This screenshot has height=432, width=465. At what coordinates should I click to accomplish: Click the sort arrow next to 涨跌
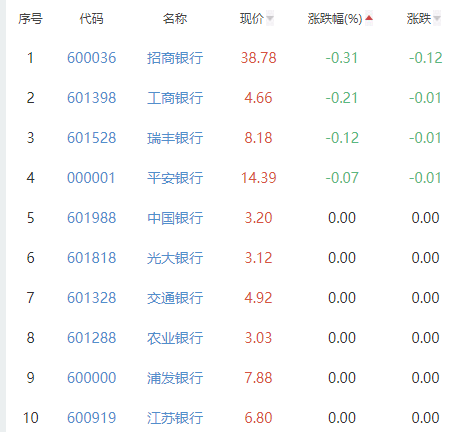(x=437, y=18)
